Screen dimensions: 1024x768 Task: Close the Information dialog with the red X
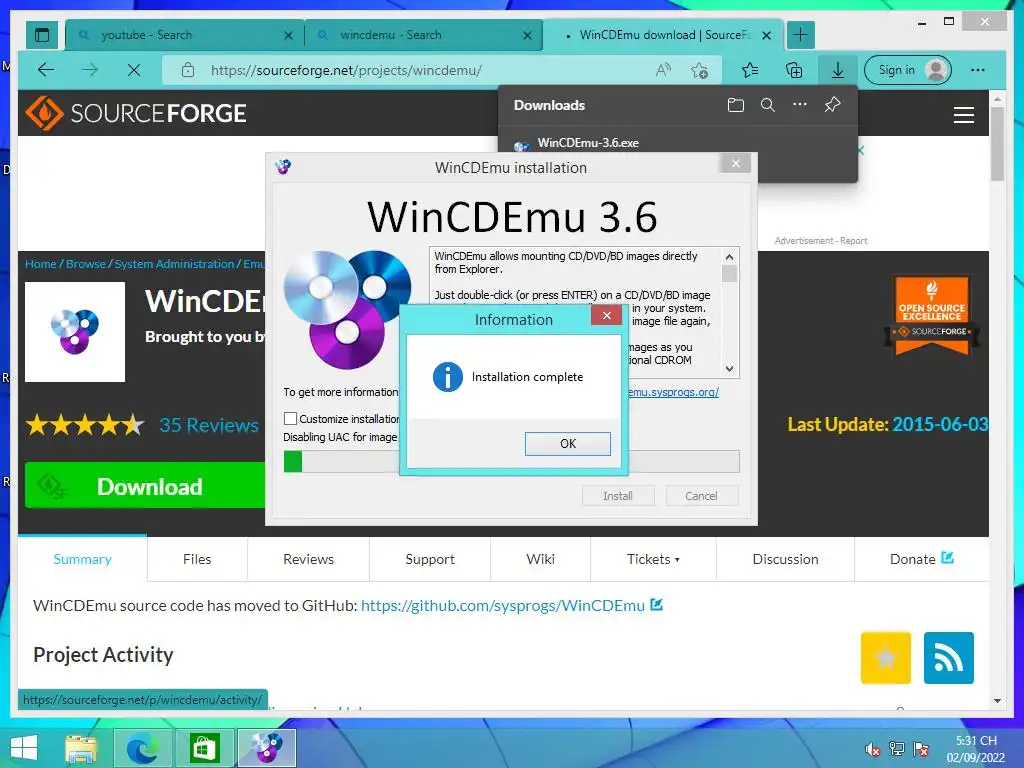(x=606, y=315)
